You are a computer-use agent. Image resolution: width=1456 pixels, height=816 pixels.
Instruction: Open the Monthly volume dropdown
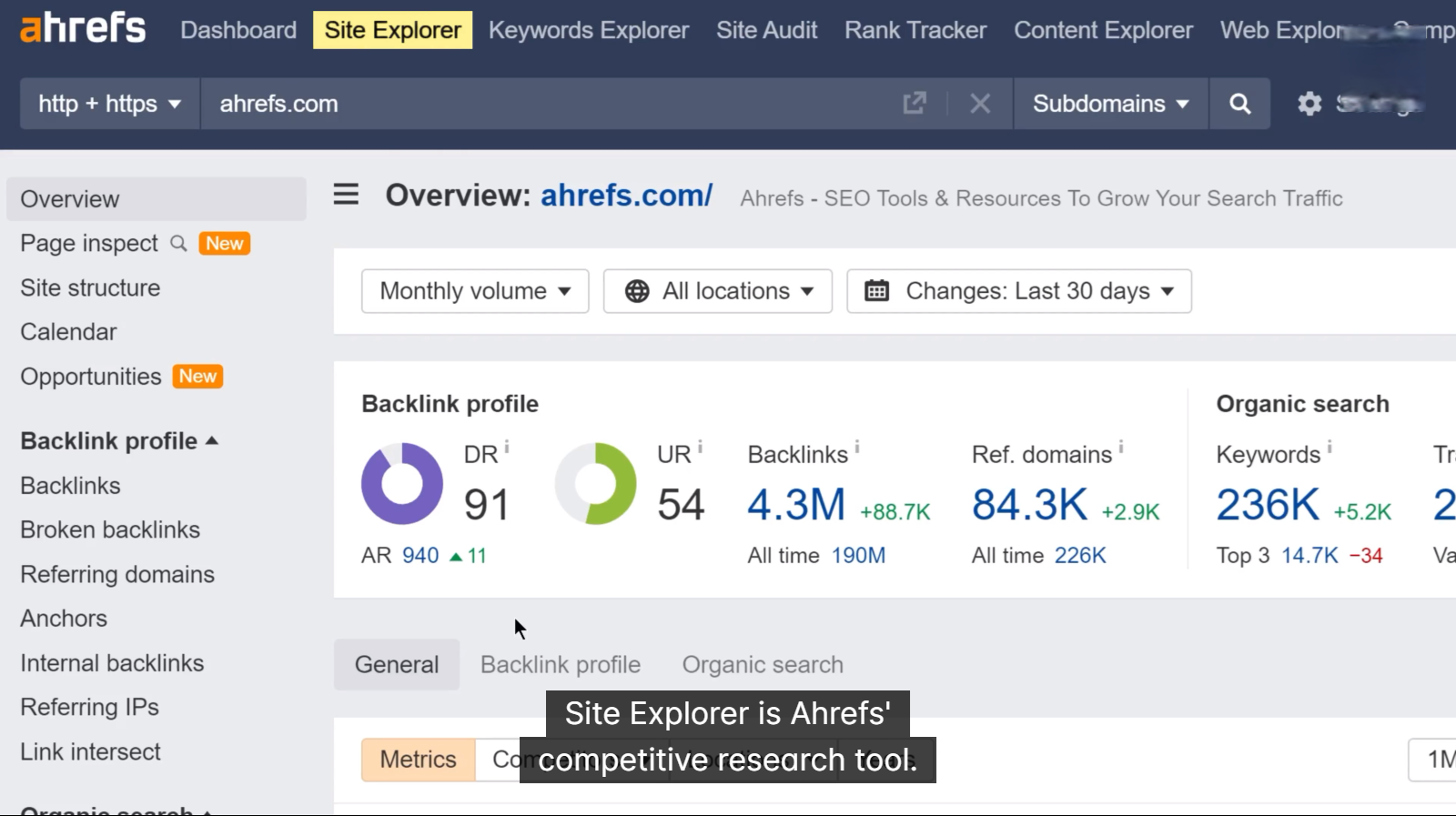(475, 291)
